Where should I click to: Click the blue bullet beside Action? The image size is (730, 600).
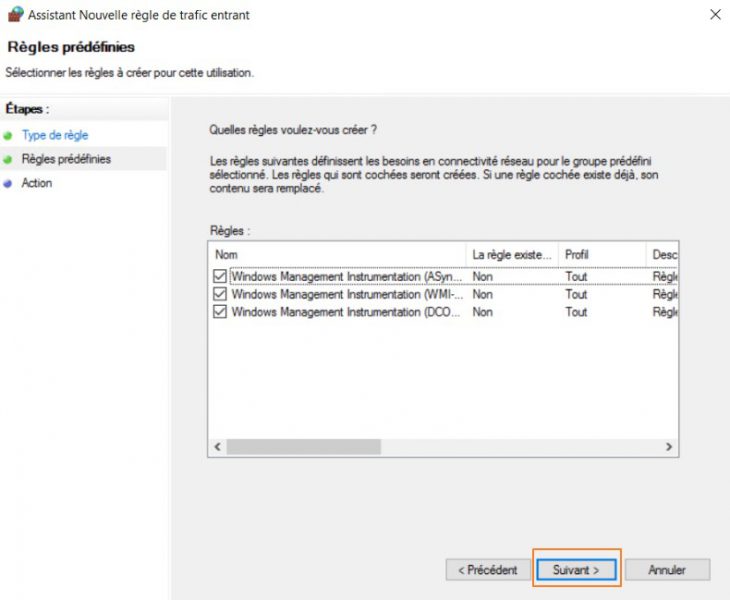(x=9, y=184)
